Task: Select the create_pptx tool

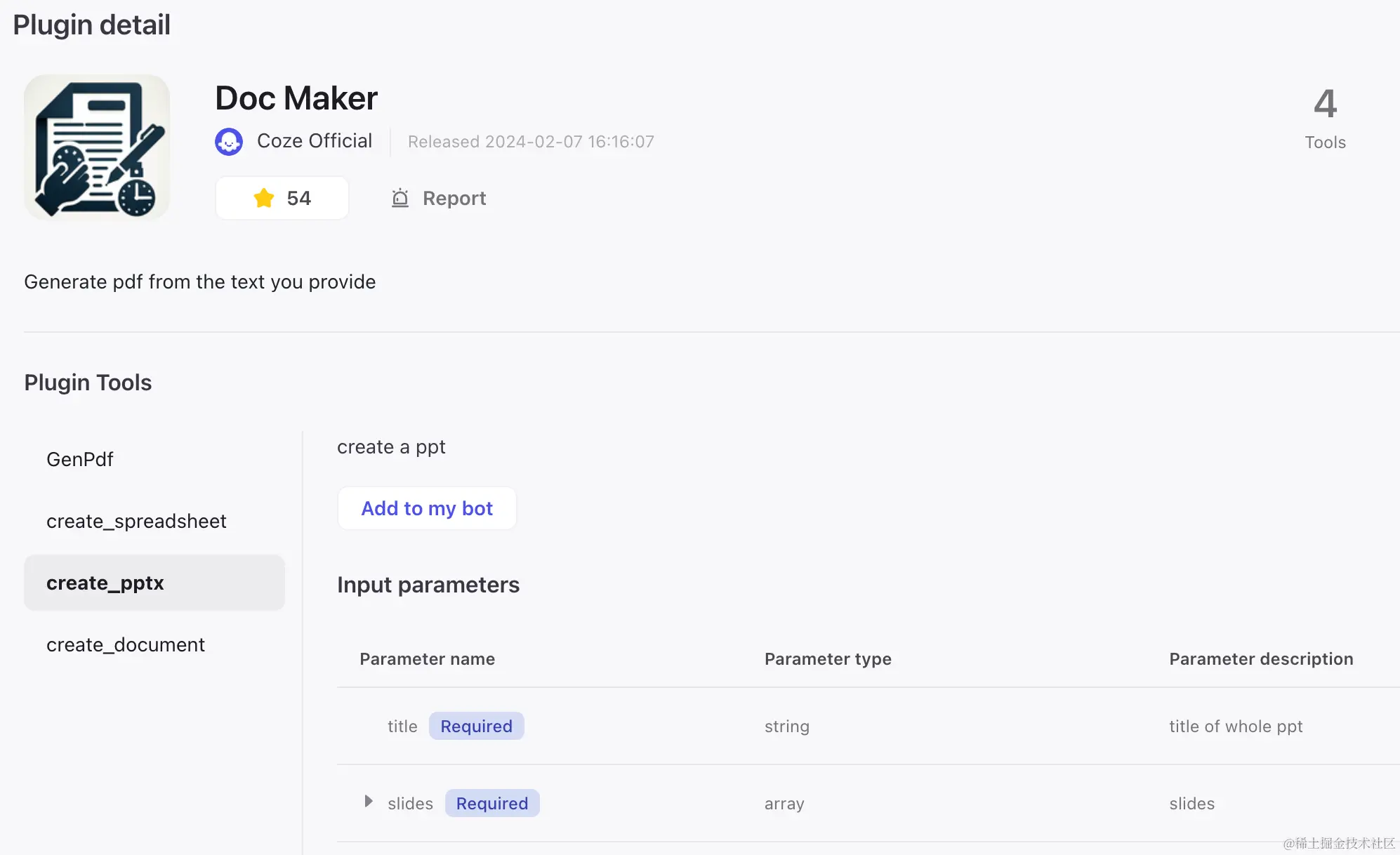Action: pyautogui.click(x=105, y=583)
